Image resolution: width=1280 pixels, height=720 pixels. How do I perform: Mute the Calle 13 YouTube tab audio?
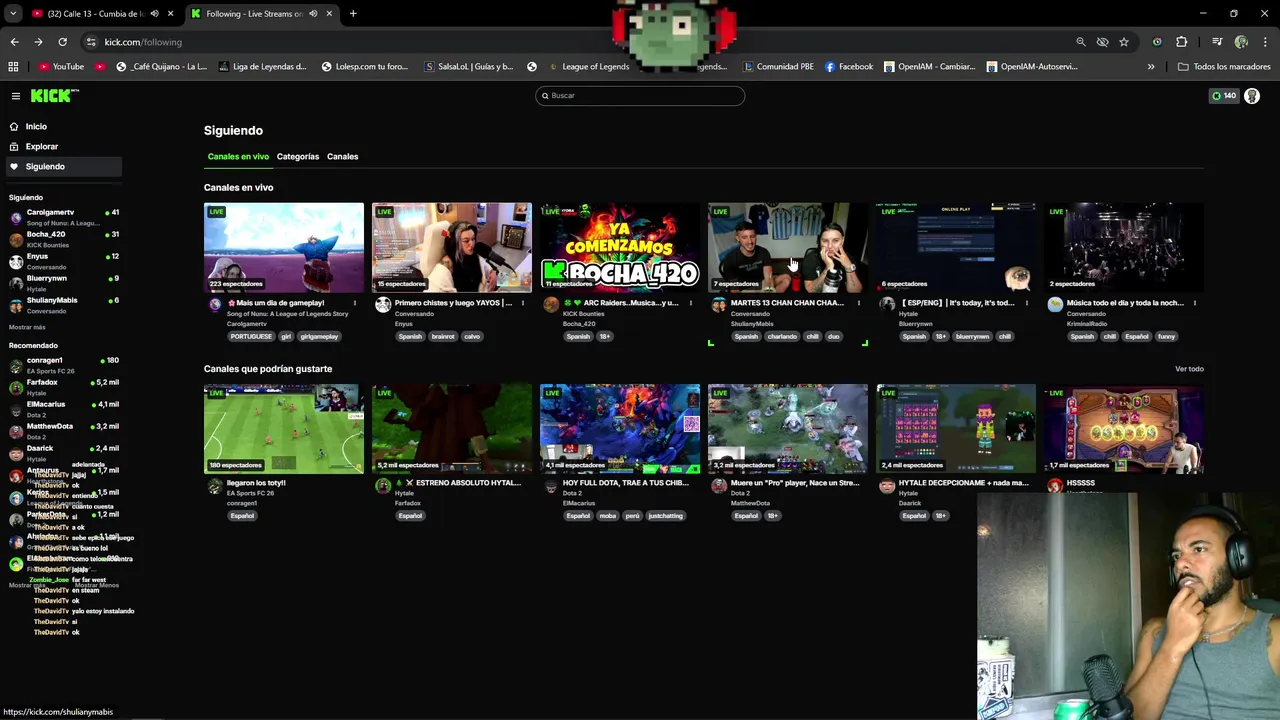[x=154, y=14]
